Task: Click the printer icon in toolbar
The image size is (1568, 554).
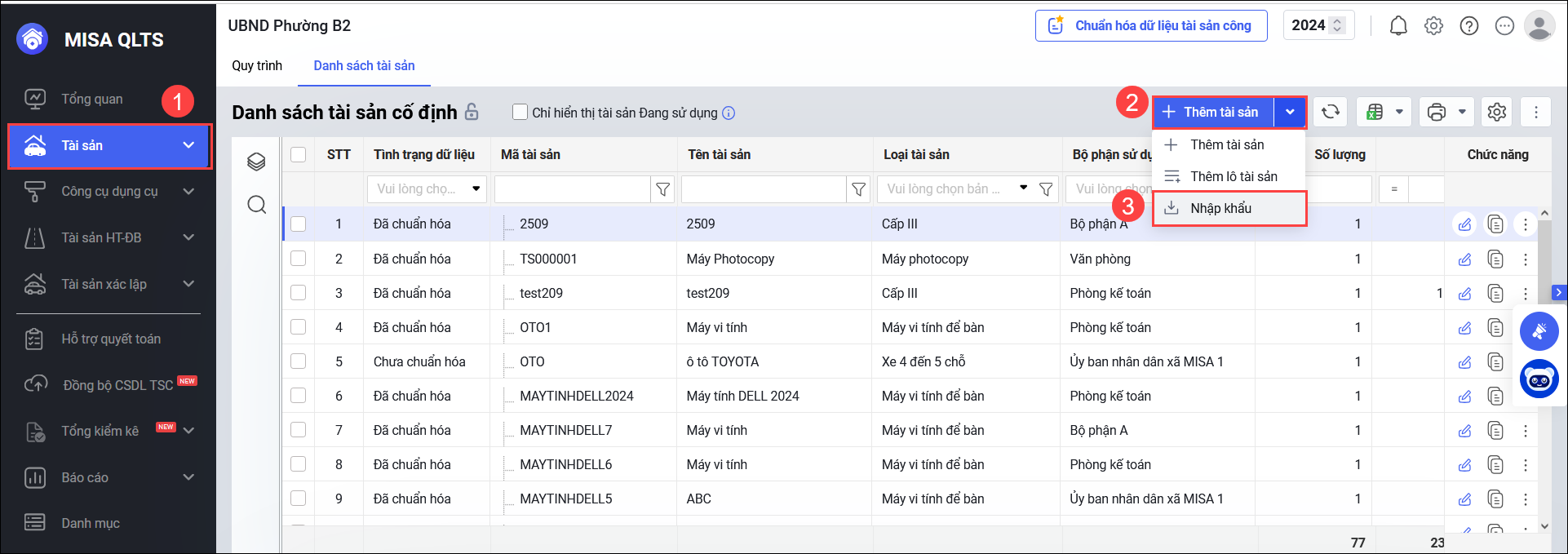Action: [x=1437, y=112]
